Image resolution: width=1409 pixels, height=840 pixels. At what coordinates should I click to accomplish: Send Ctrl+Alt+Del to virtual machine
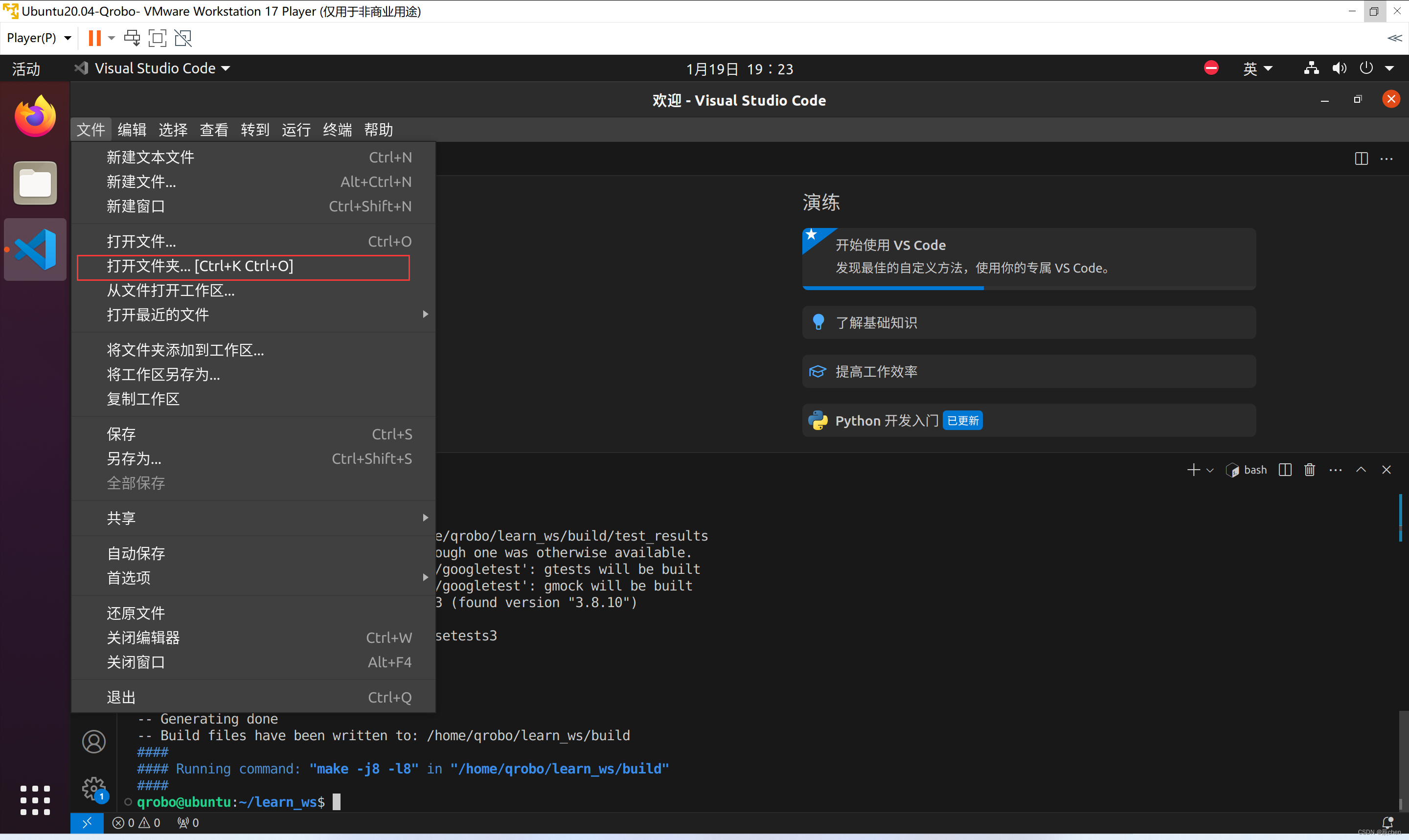pyautogui.click(x=132, y=38)
